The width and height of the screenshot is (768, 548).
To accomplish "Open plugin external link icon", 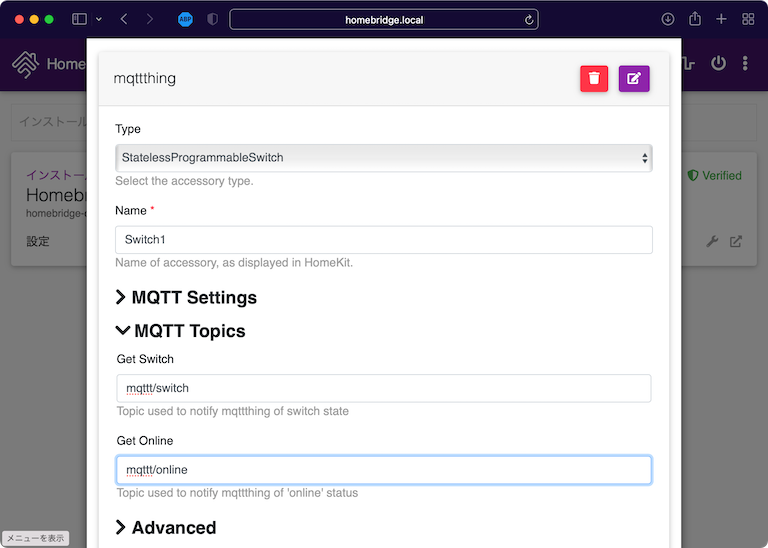I will tap(736, 241).
